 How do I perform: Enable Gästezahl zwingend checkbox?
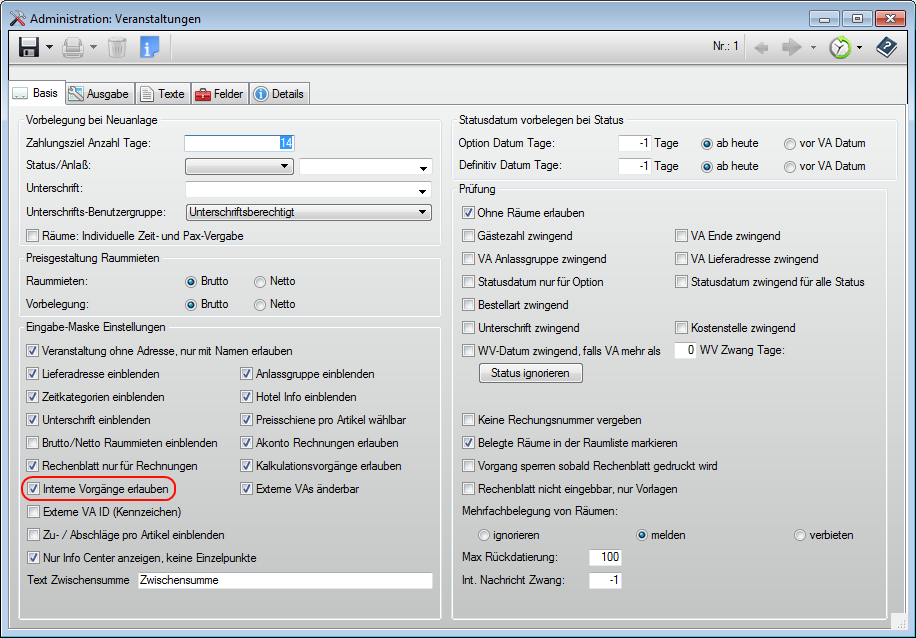pos(469,236)
